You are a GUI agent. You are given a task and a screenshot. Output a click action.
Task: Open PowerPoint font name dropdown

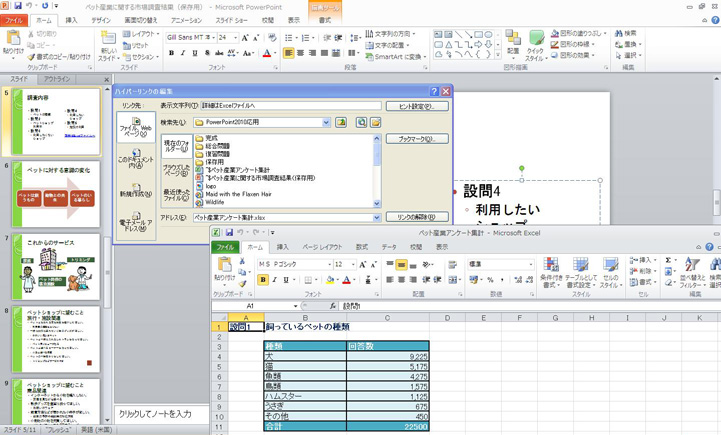(x=214, y=37)
